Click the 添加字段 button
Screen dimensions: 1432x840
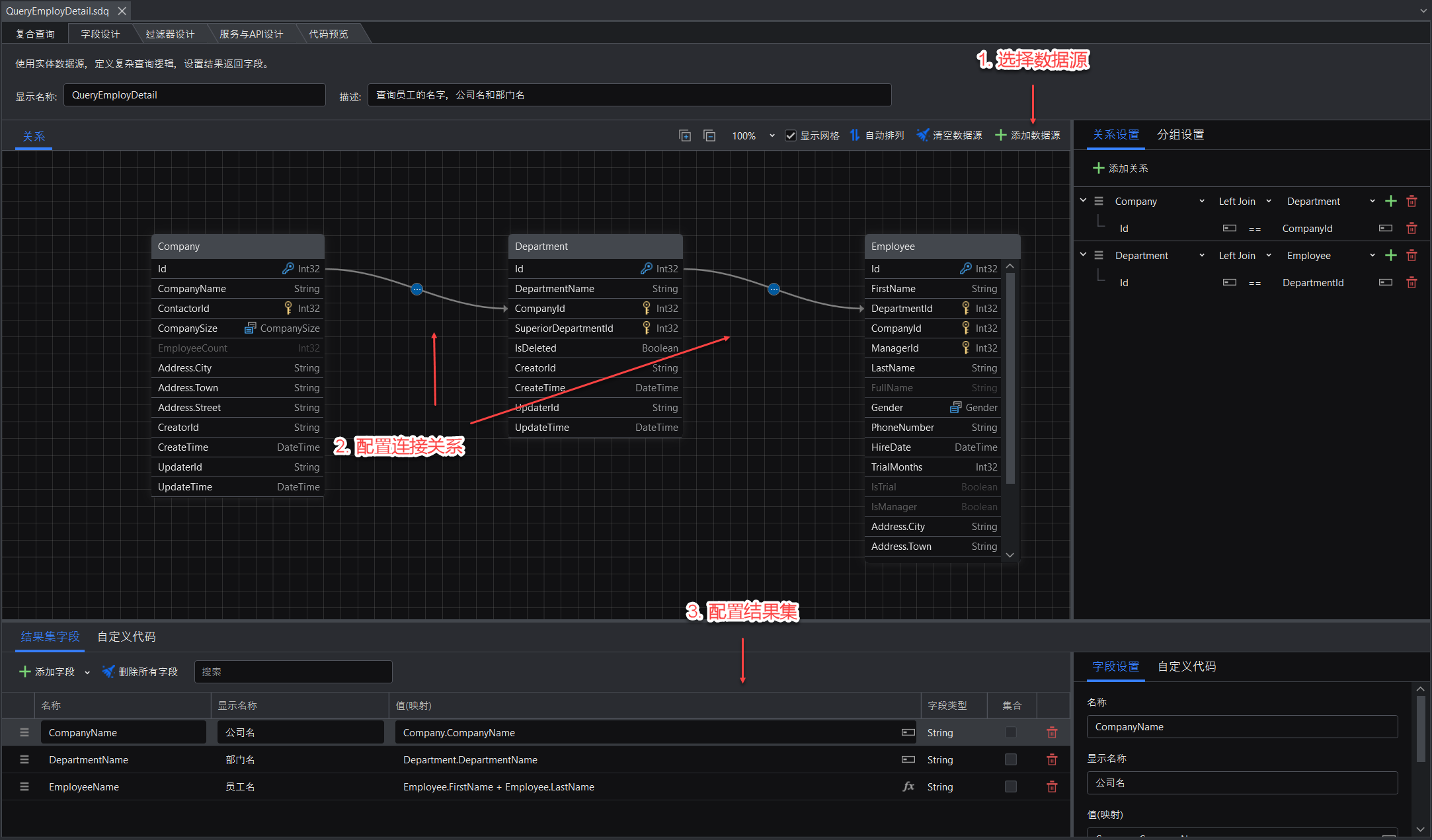pos(48,672)
